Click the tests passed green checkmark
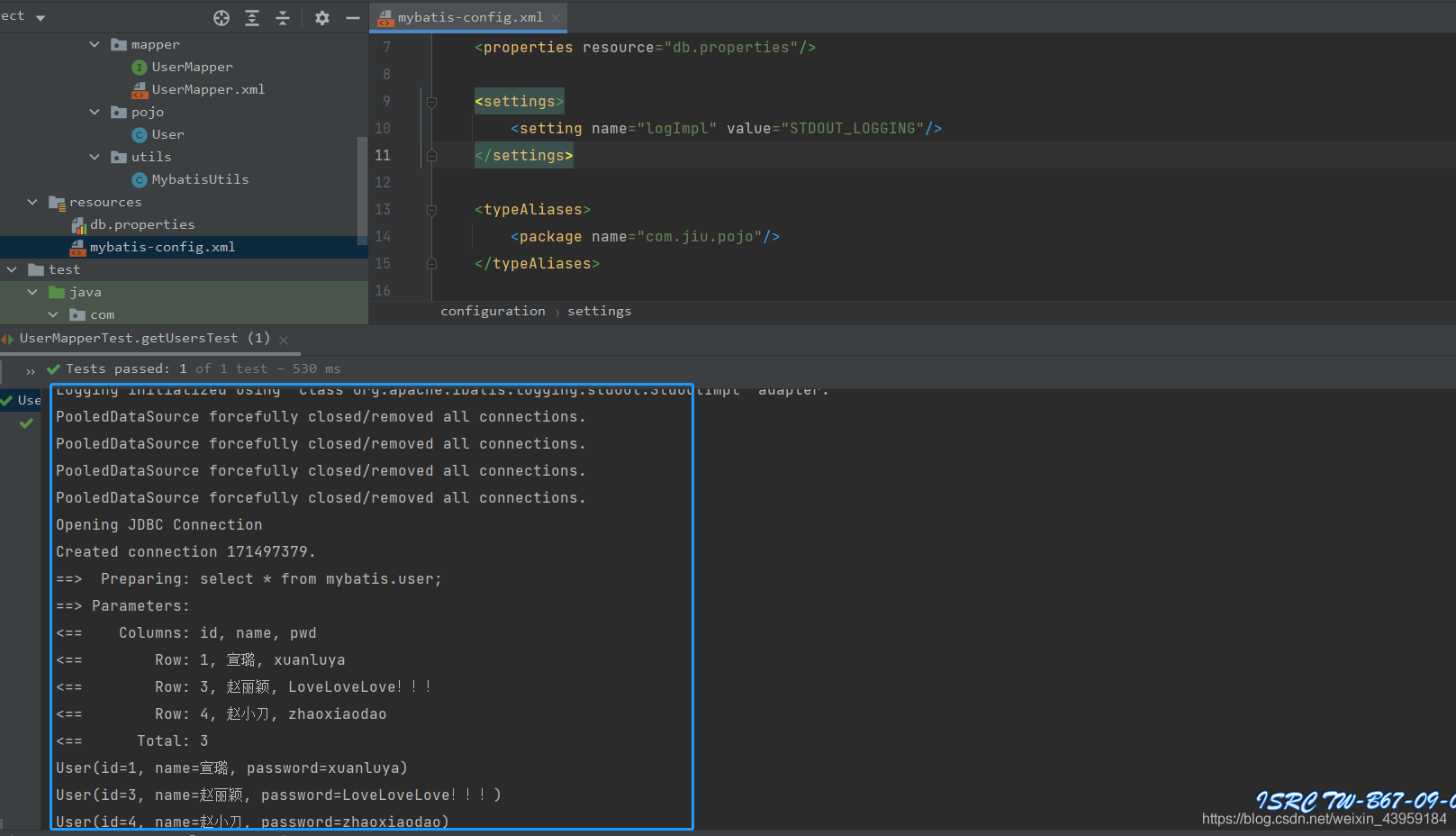Viewport: 1456px width, 836px height. tap(53, 368)
